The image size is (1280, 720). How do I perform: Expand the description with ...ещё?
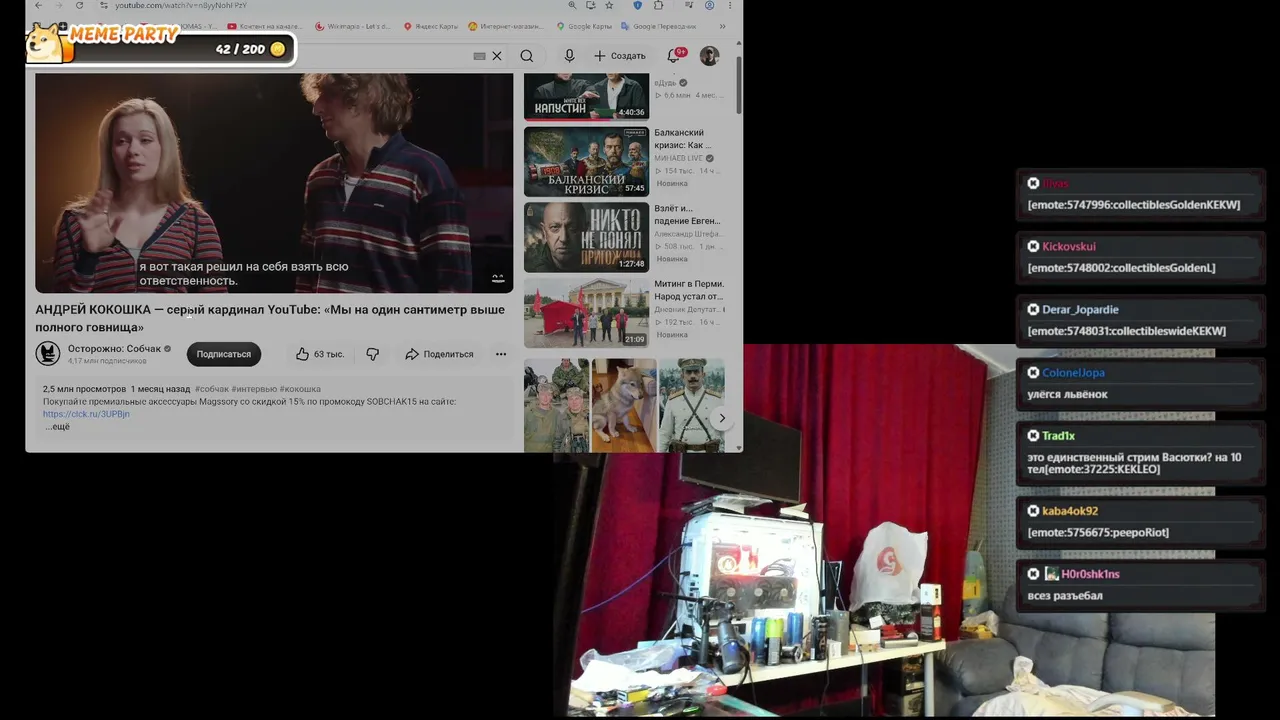pyautogui.click(x=57, y=427)
